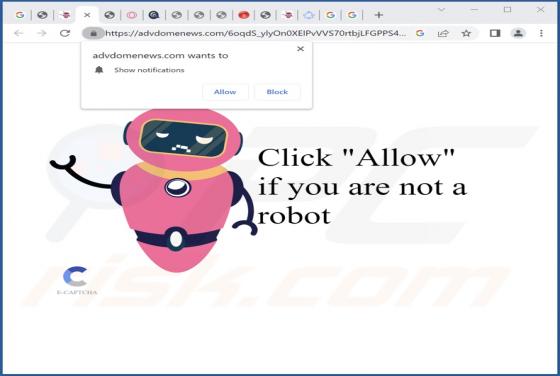Click the bell icon next to Show notifications
This screenshot has height=376, width=560.
(x=99, y=70)
